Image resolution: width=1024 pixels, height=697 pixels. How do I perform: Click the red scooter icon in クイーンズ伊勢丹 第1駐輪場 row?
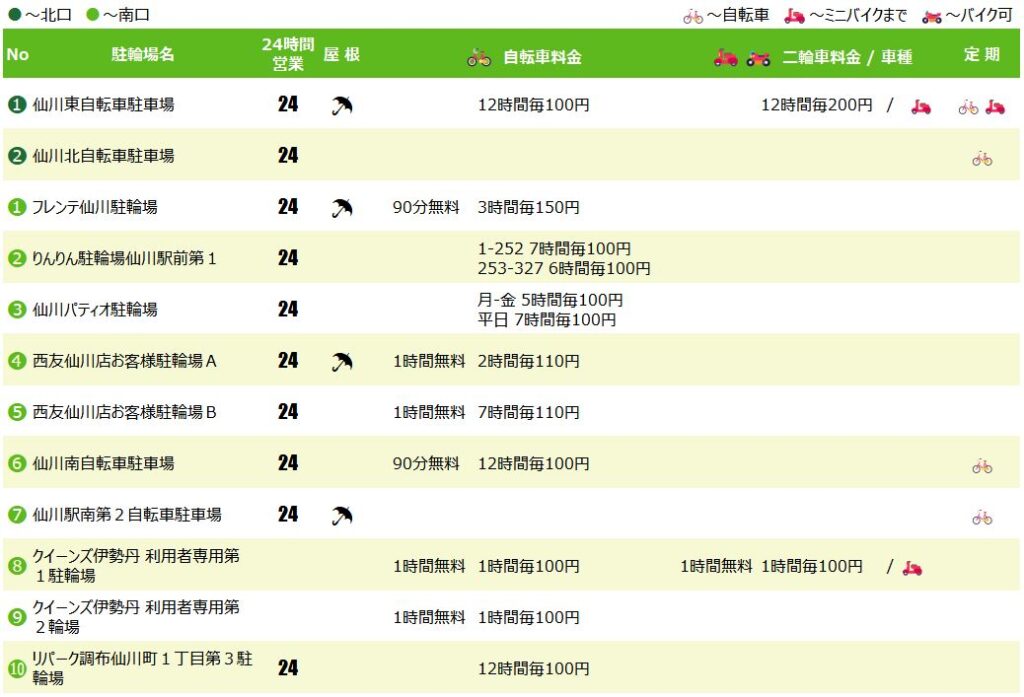[911, 568]
